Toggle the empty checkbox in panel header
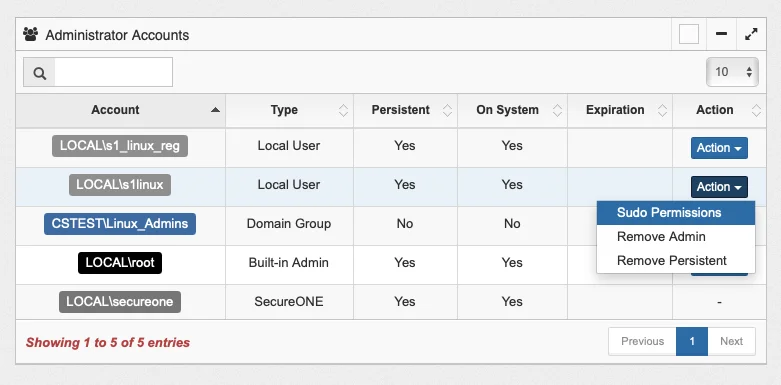 689,34
